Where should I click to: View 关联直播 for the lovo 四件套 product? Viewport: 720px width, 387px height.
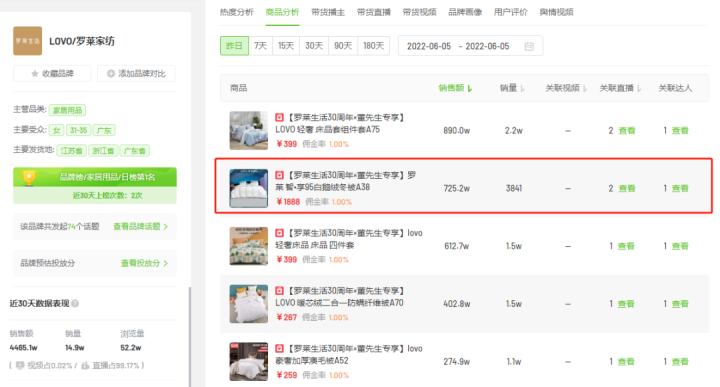pos(626,247)
